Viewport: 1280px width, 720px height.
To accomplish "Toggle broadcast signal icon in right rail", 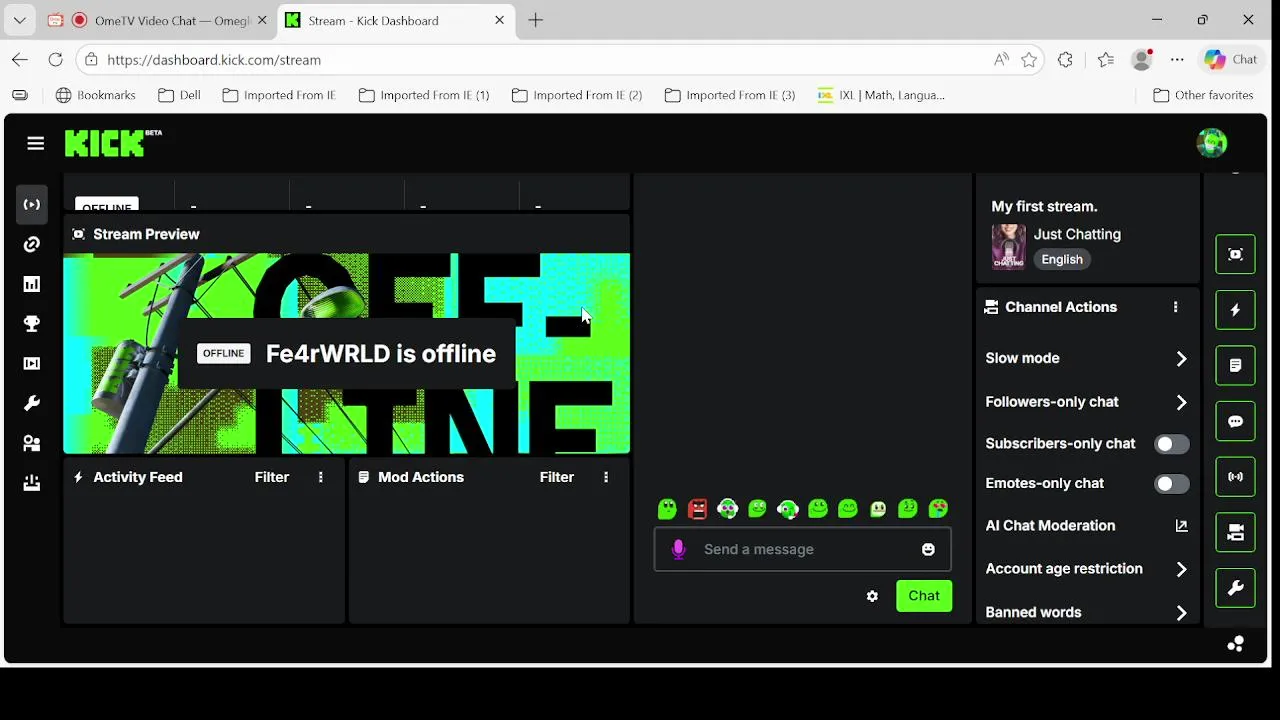I will pyautogui.click(x=1235, y=477).
